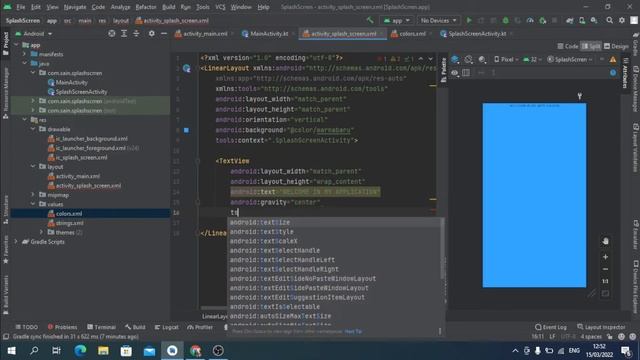This screenshot has width=640, height=360.
Task: Open strings.xml in project tree
Action: [x=69, y=223]
